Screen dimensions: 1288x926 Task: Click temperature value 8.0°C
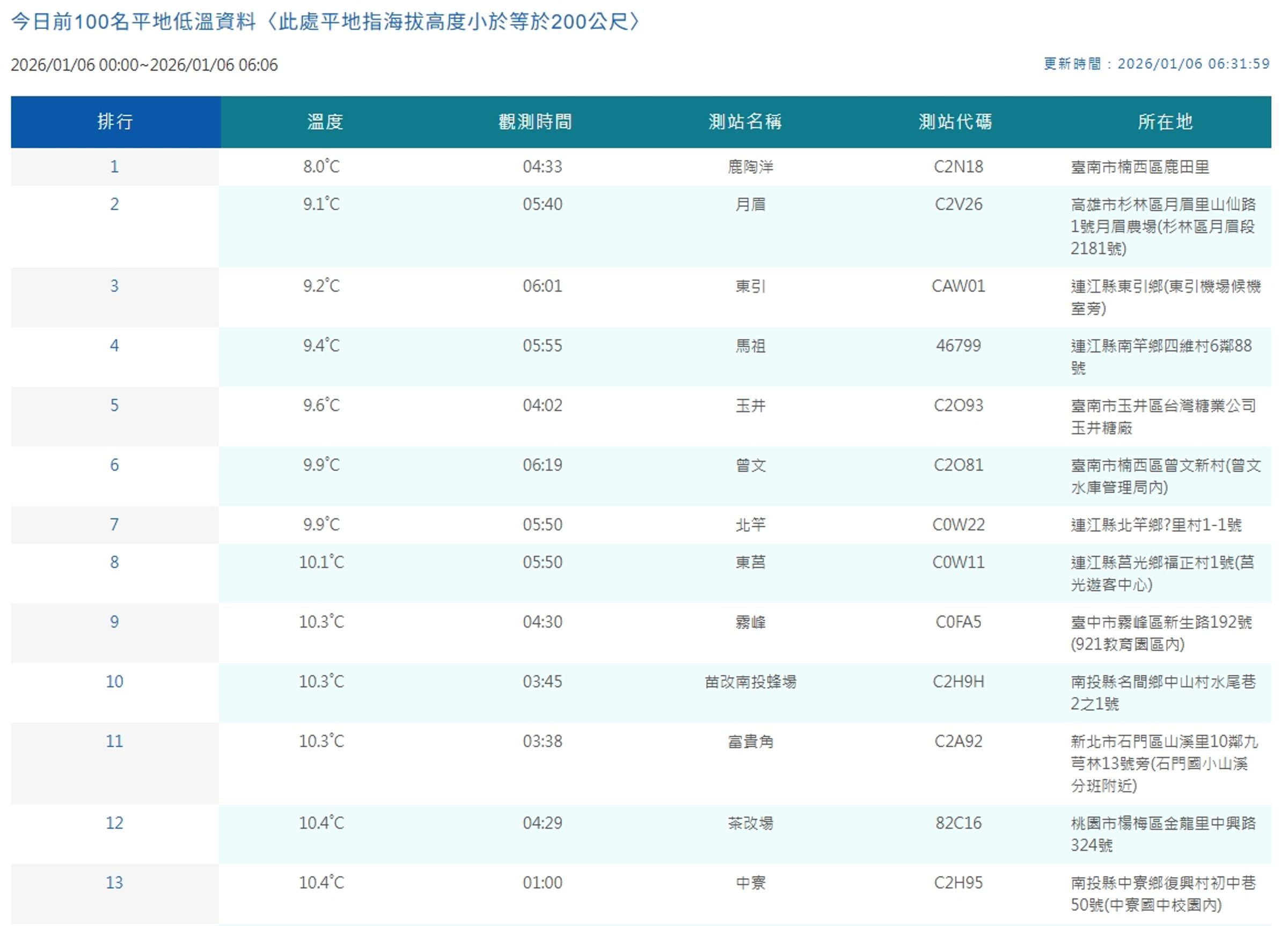point(321,166)
